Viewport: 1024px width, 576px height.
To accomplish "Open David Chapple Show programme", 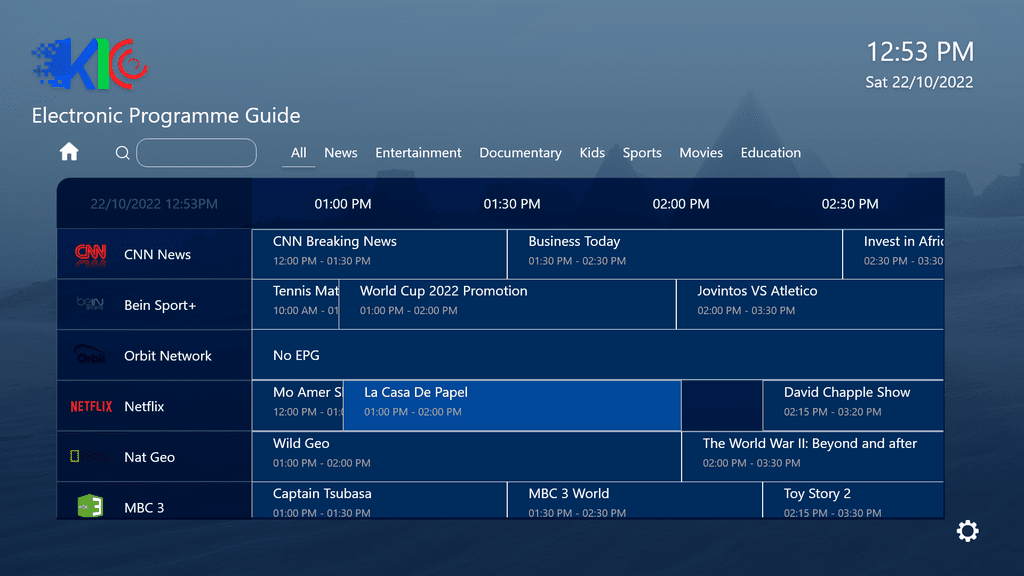I will (854, 406).
